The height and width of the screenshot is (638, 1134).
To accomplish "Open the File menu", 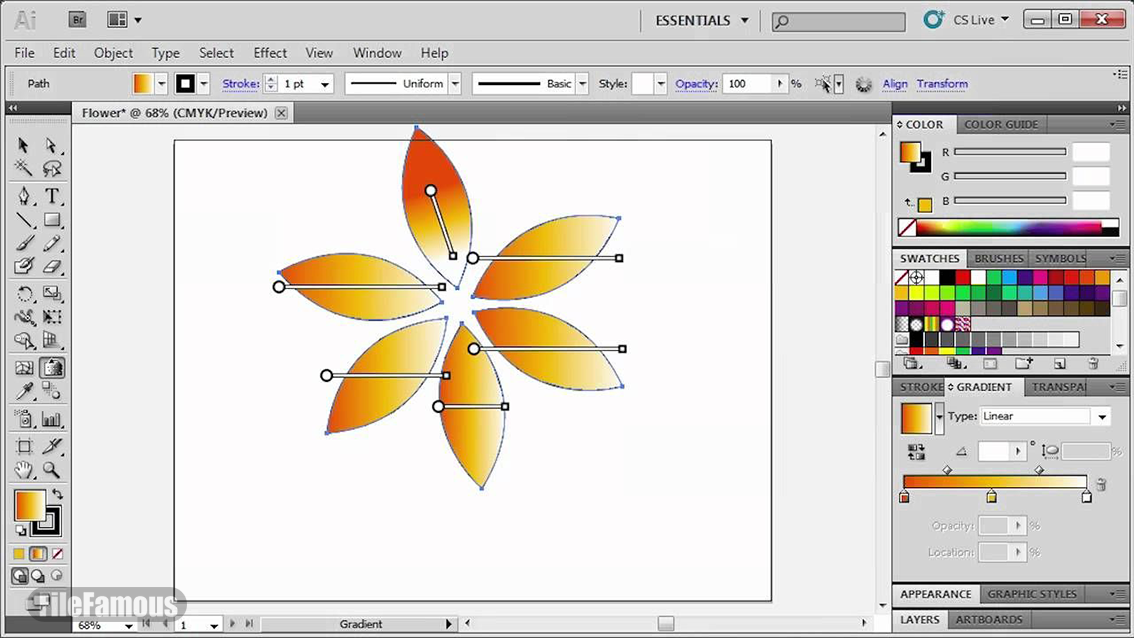I will point(25,53).
